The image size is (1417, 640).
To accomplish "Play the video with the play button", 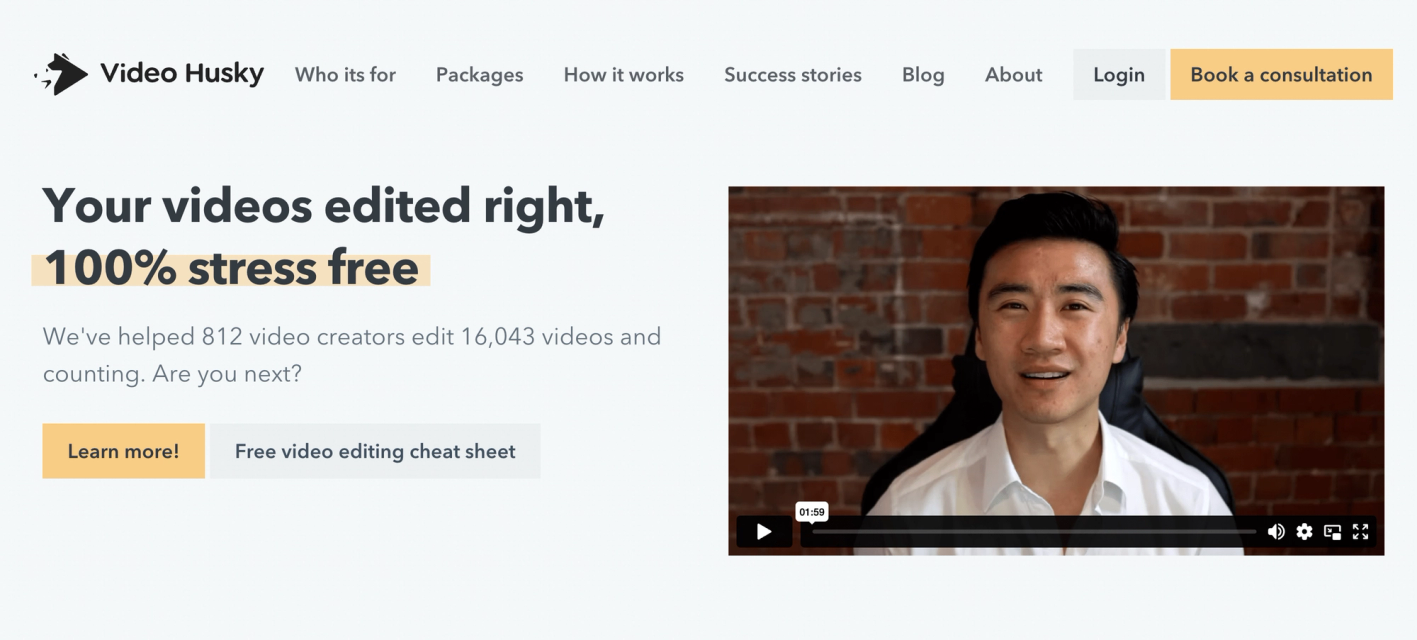I will click(764, 532).
